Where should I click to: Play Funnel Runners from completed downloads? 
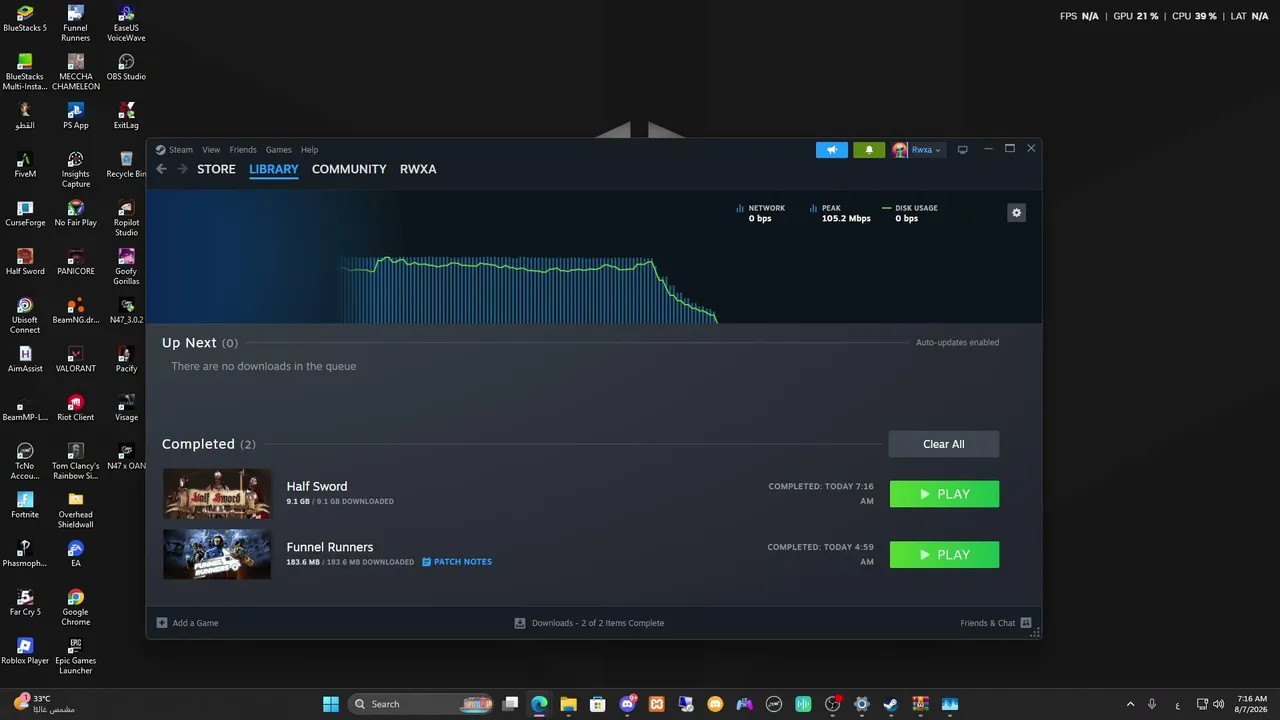click(x=944, y=555)
